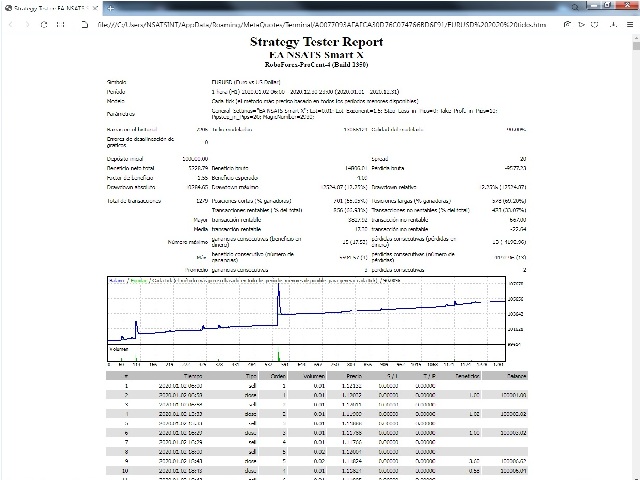Click the send arrow icon in address bar
This screenshot has height=480, width=640.
coord(581,24)
